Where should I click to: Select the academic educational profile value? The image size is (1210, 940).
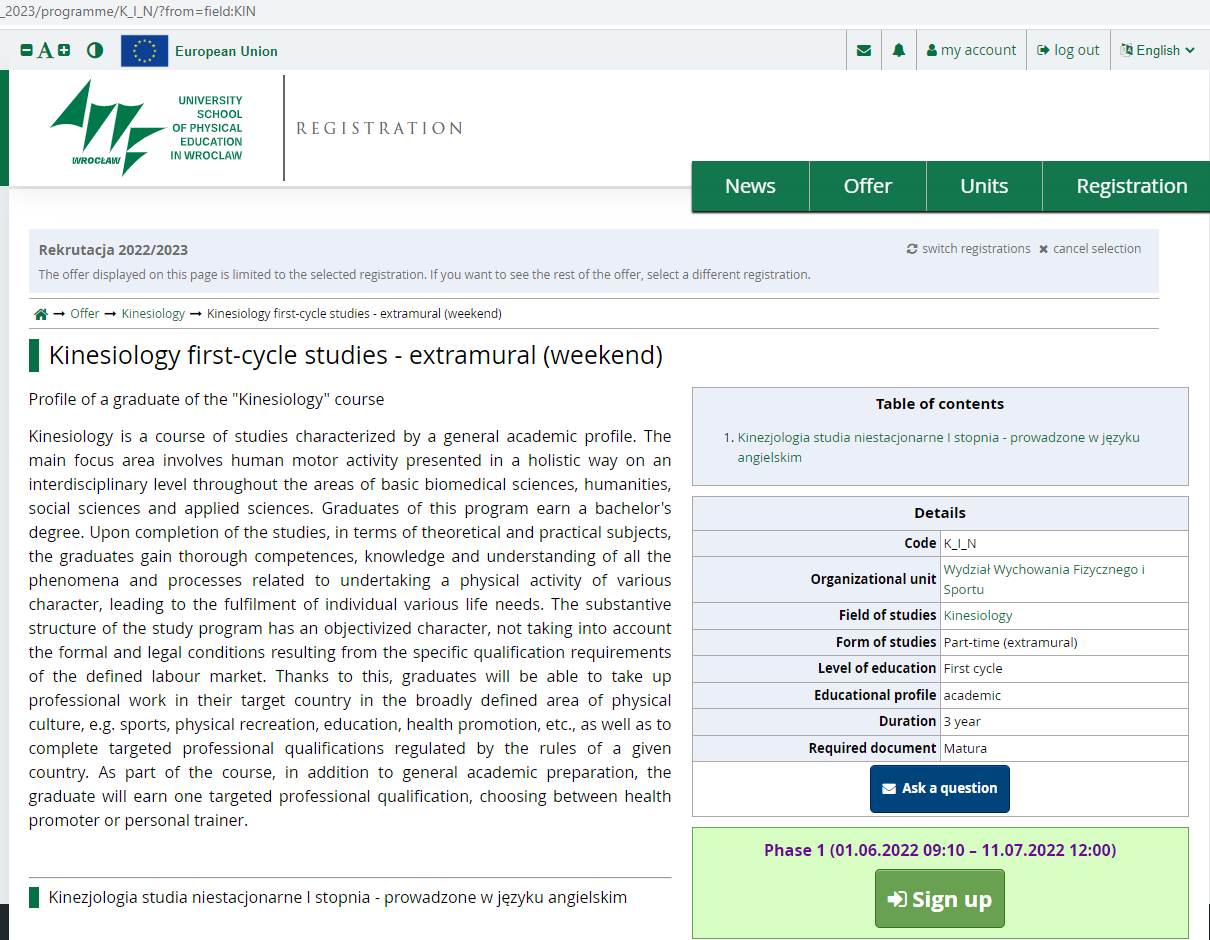[x=972, y=695]
